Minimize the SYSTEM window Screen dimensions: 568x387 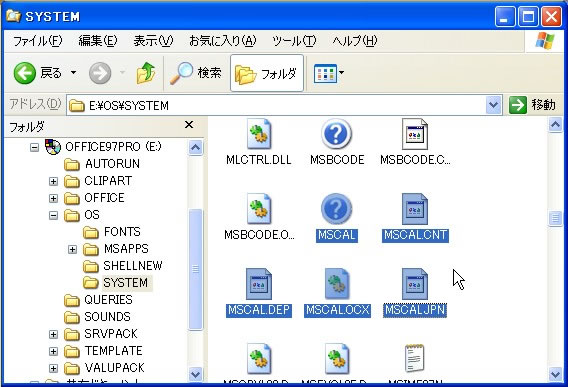(505, 16)
